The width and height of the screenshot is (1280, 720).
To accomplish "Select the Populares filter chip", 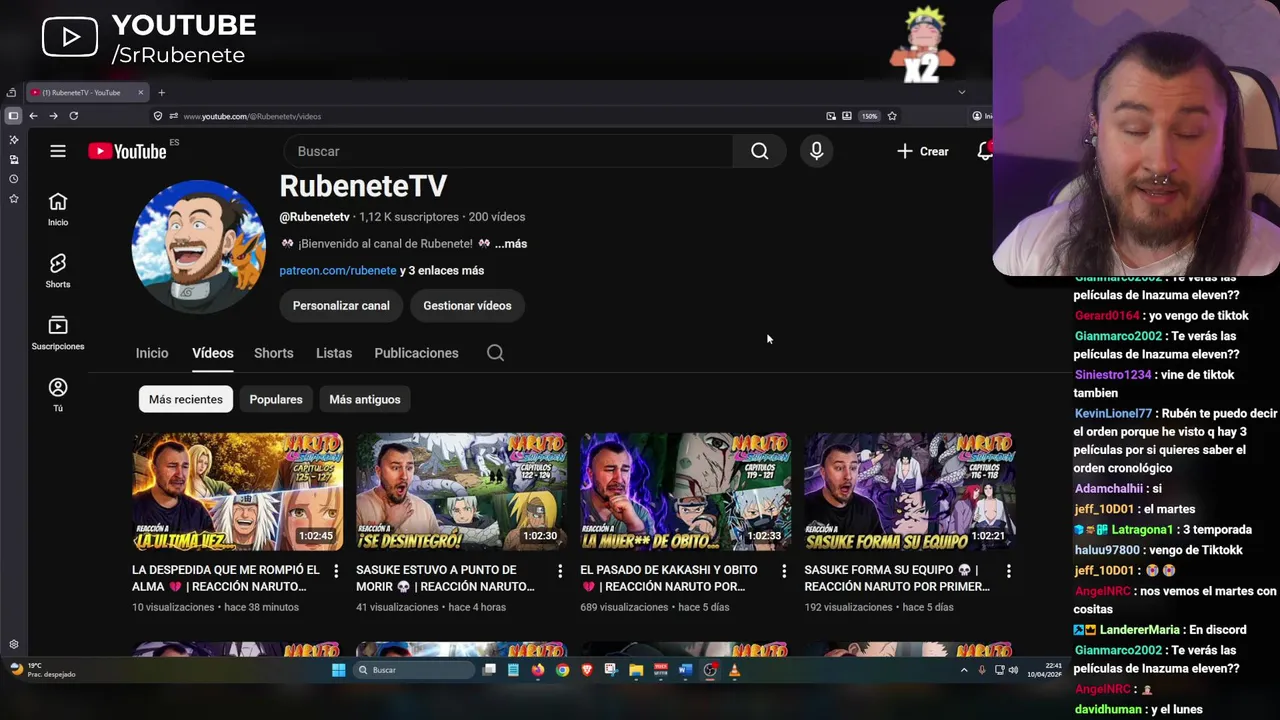I will click(x=276, y=400).
